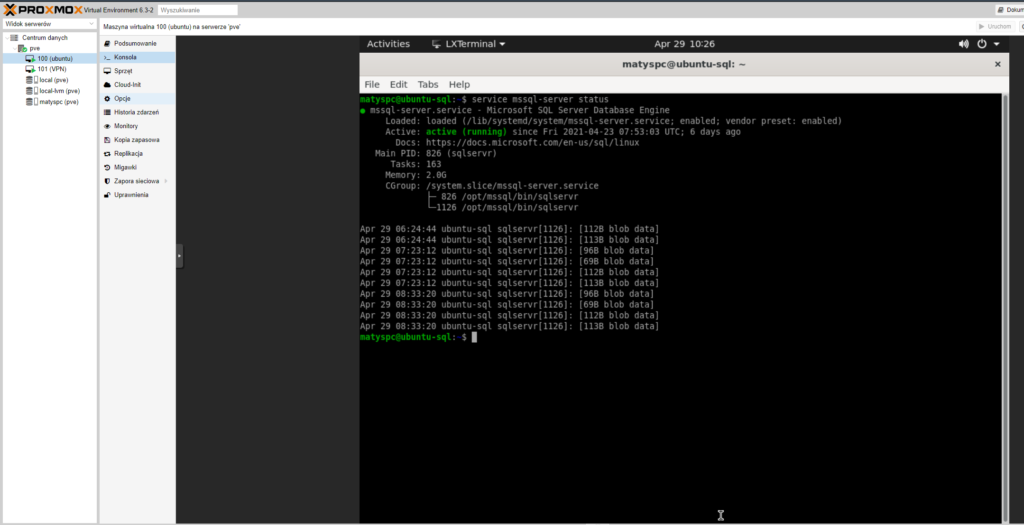Open Cloud-Init via its cloud icon

107,85
